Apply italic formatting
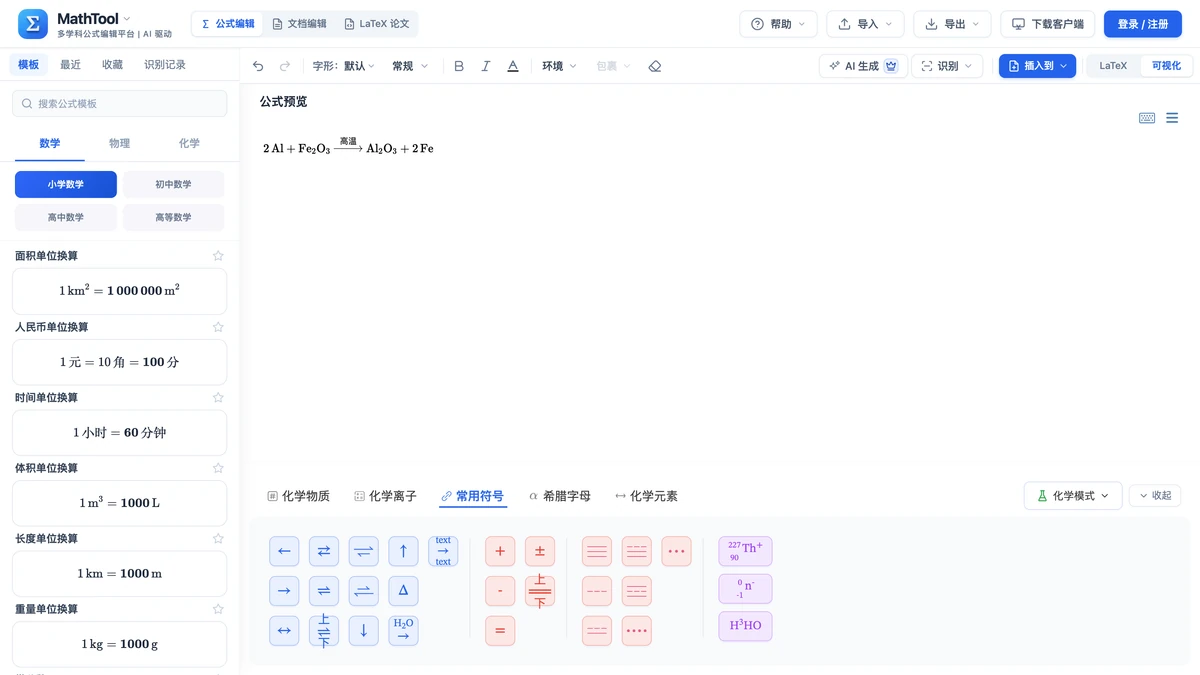This screenshot has width=1200, height=675. pos(486,66)
